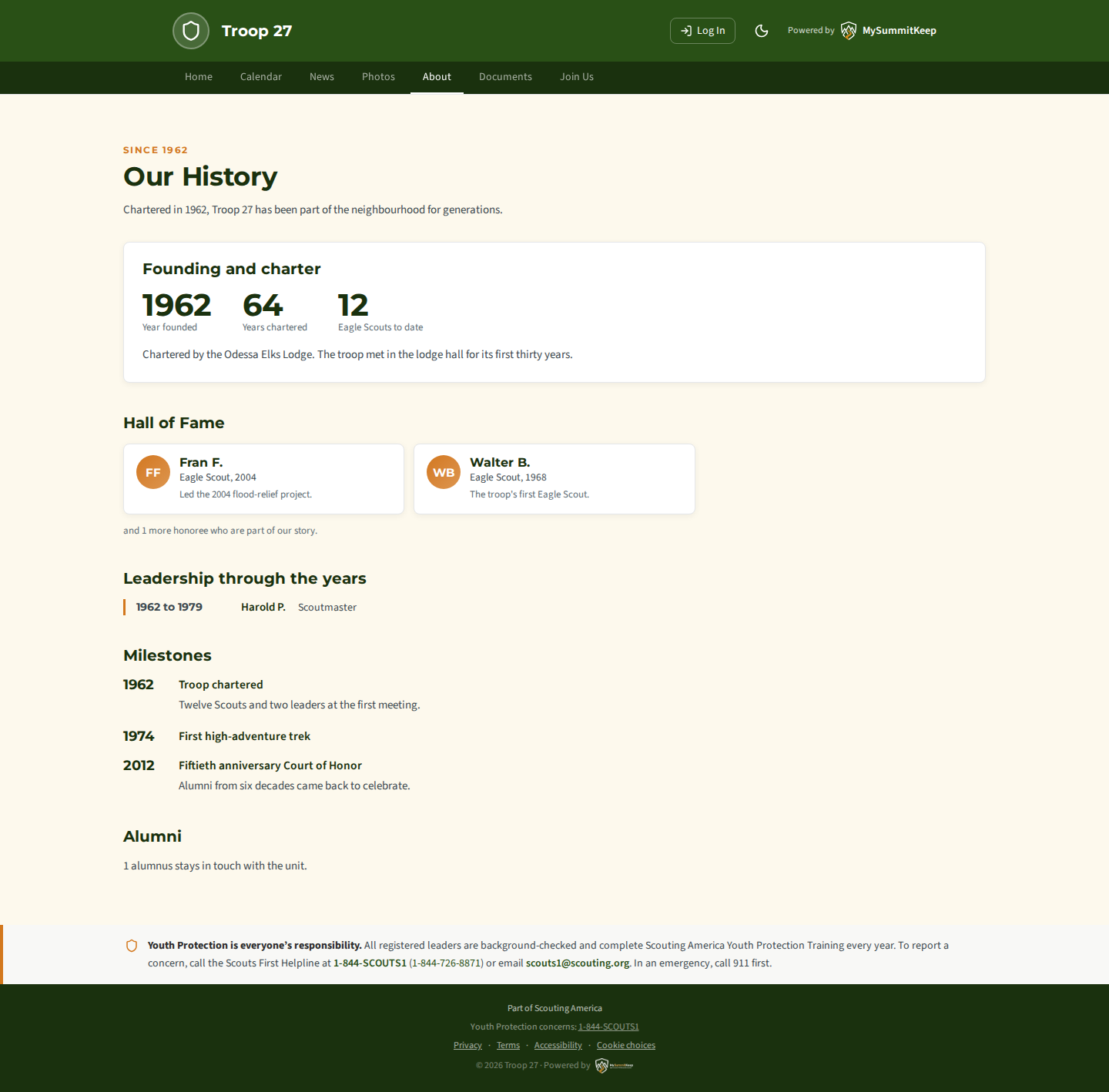Click 'Led the 2004 flood-relief project.' text
This screenshot has width=1109, height=1092.
tap(246, 494)
